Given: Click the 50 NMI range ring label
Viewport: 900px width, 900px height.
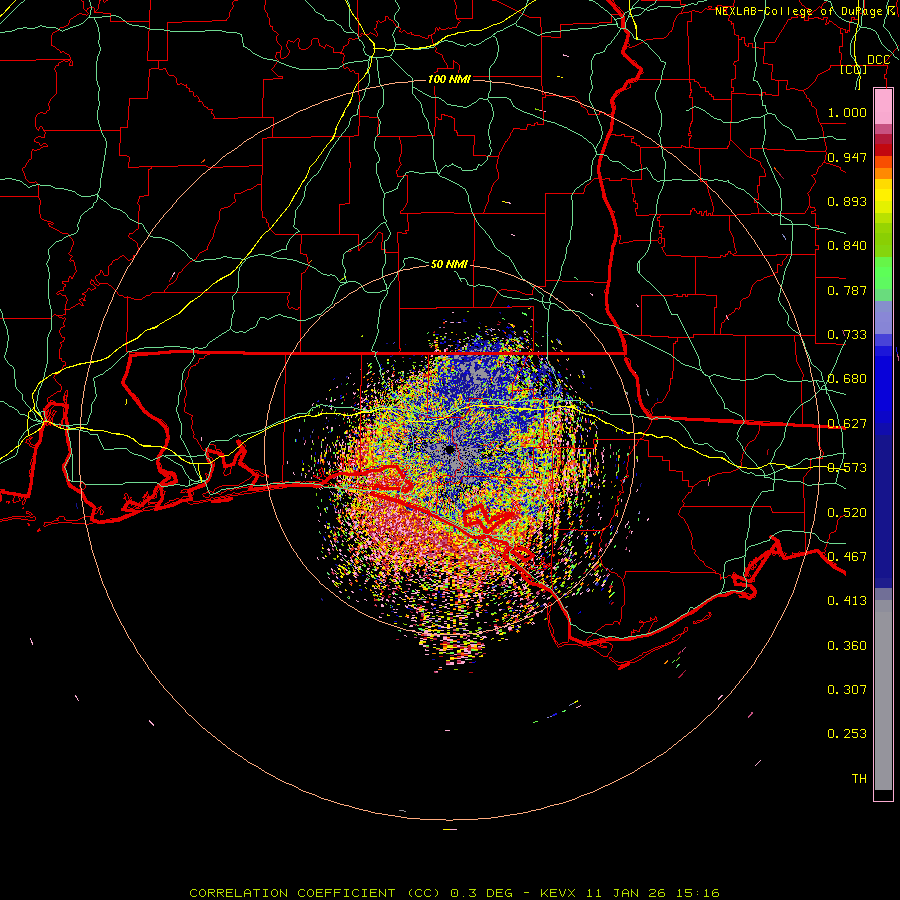Looking at the screenshot, I should tap(449, 264).
